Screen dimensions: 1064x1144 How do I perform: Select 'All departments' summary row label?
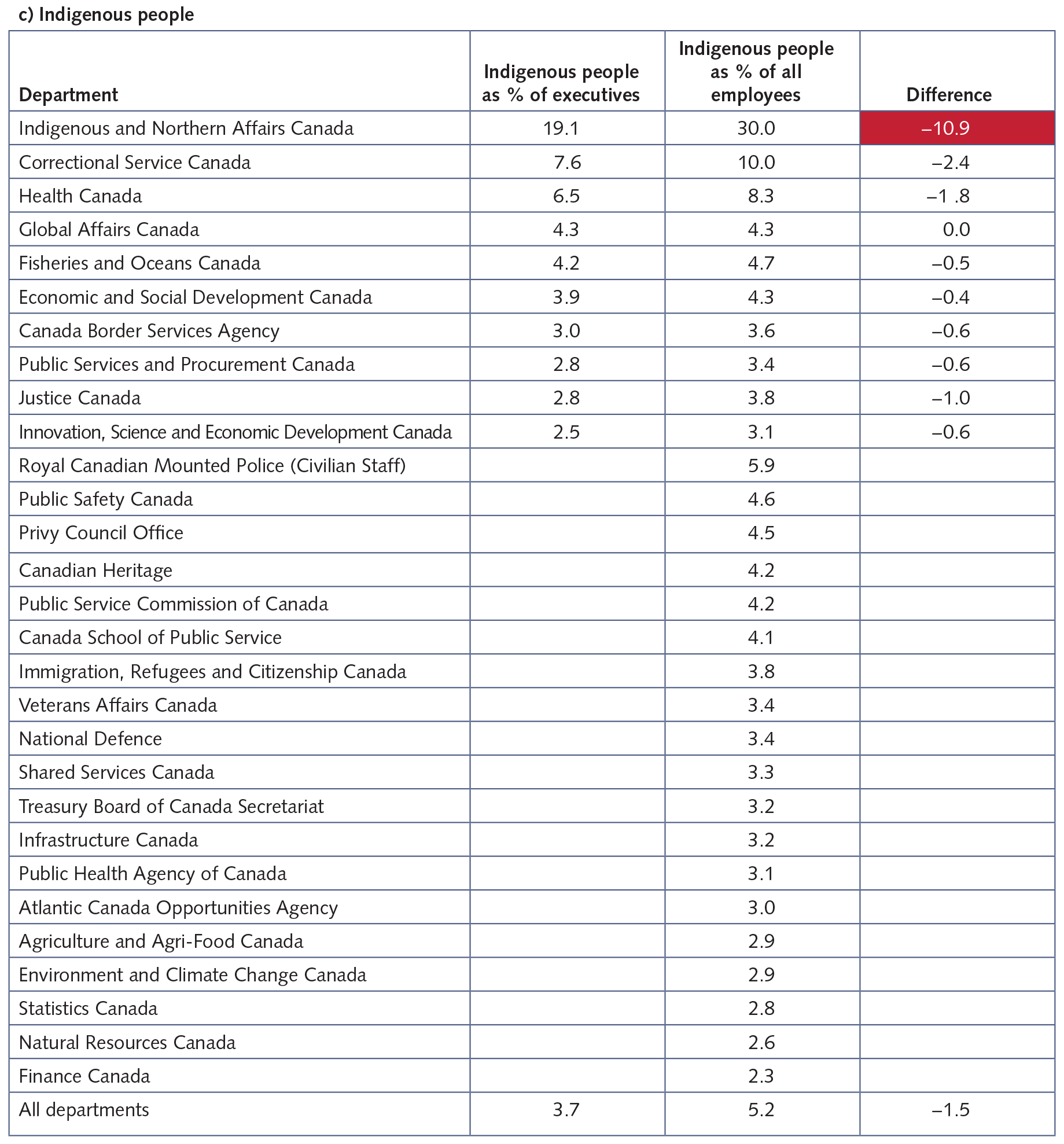[84, 1109]
